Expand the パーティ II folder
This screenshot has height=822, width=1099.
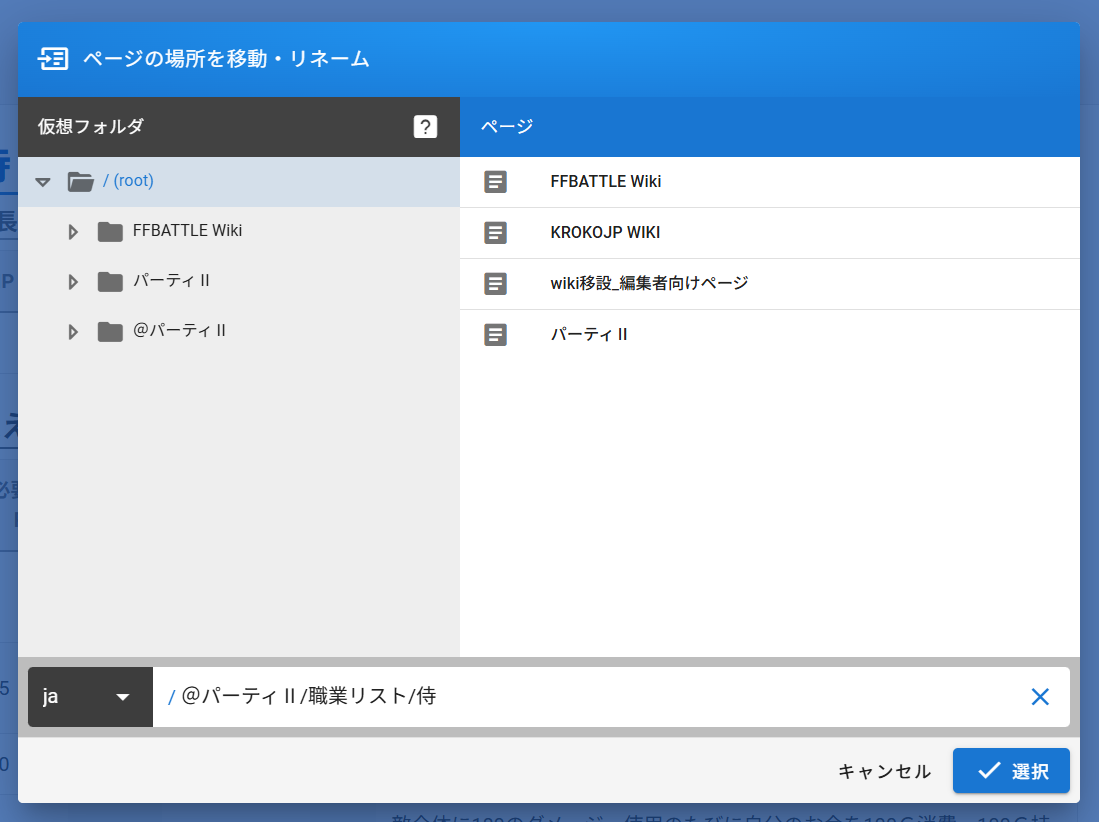tap(72, 282)
